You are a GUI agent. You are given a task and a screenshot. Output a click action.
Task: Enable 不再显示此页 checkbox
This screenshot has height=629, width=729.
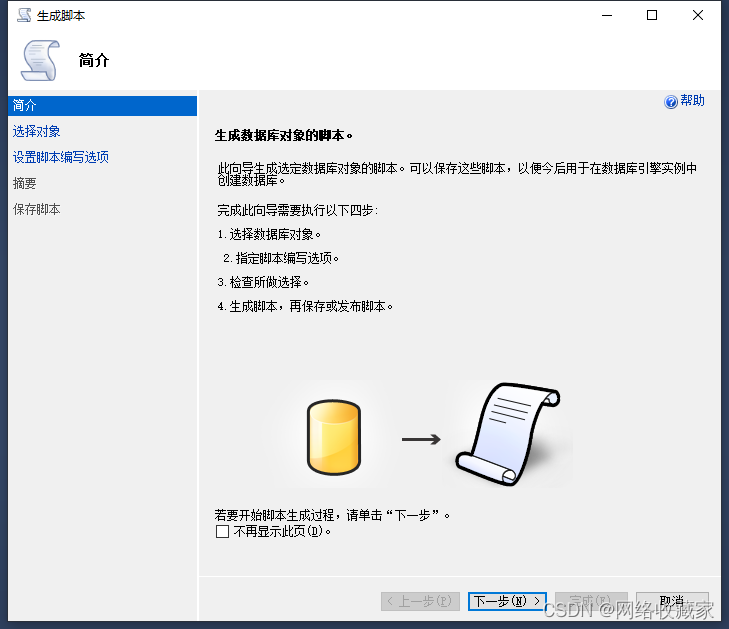222,531
